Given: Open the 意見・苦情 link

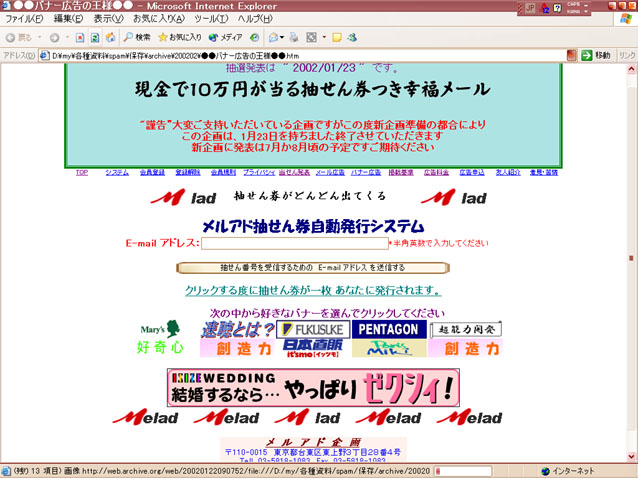Looking at the screenshot, I should coord(544,172).
